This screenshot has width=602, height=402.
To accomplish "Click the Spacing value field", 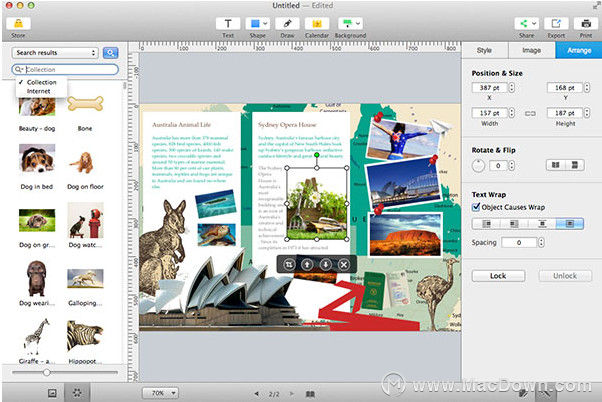I will pyautogui.click(x=519, y=242).
